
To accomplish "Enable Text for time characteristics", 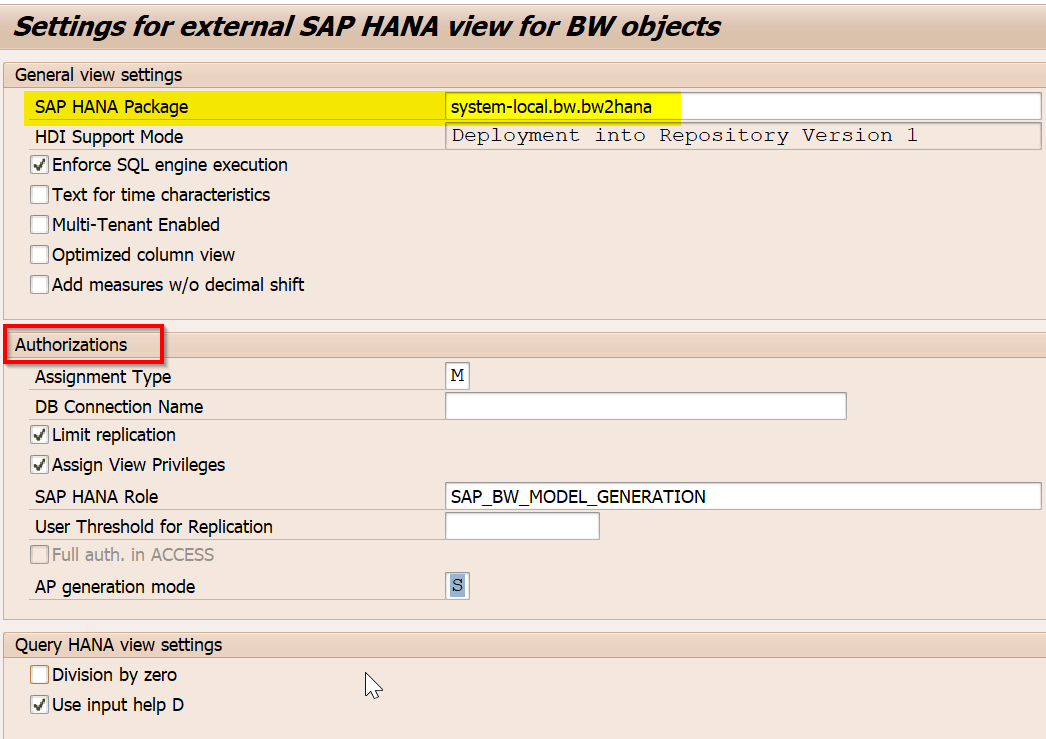I will [39, 195].
